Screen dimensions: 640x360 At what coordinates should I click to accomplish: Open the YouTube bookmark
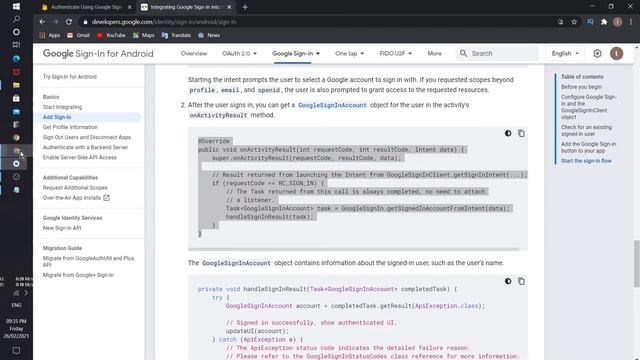coord(111,36)
